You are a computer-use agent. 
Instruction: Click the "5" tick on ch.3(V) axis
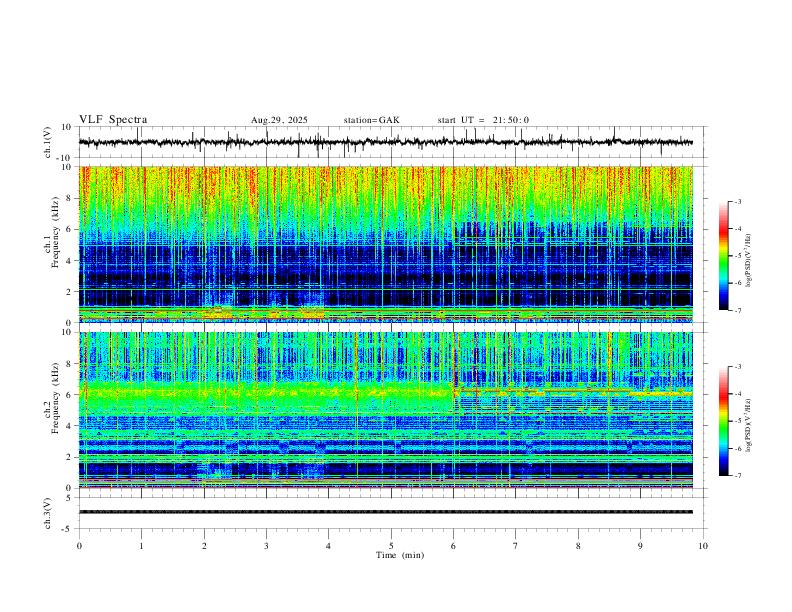(x=70, y=498)
